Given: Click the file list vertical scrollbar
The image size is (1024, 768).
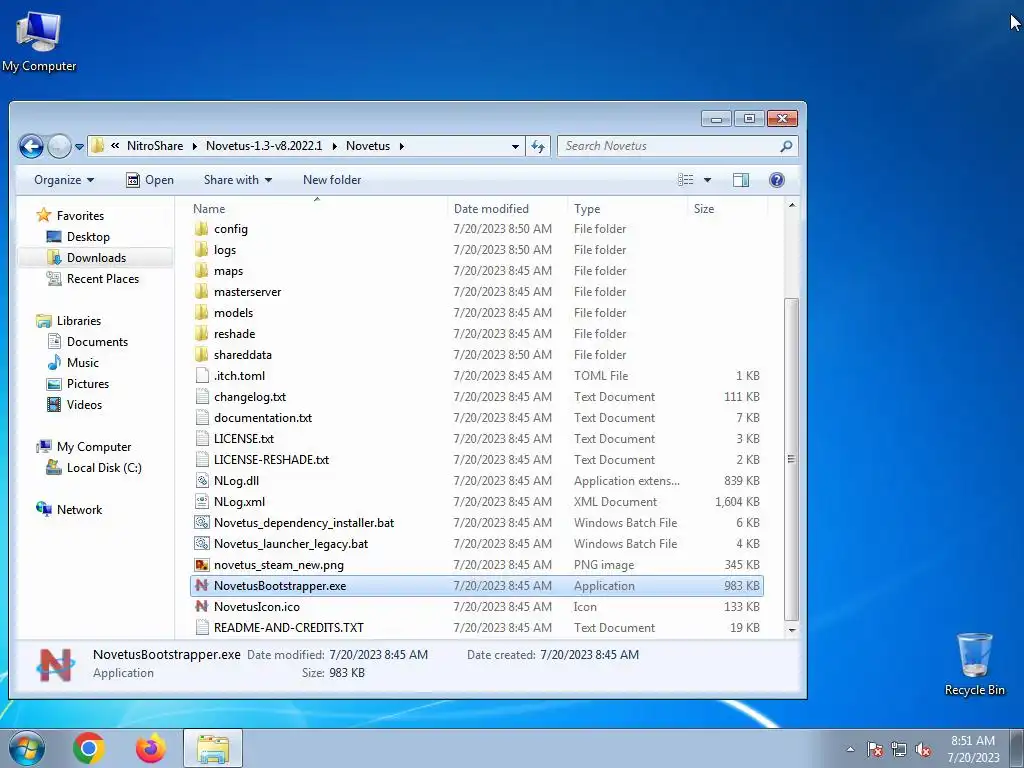Looking at the screenshot, I should 792,459.
